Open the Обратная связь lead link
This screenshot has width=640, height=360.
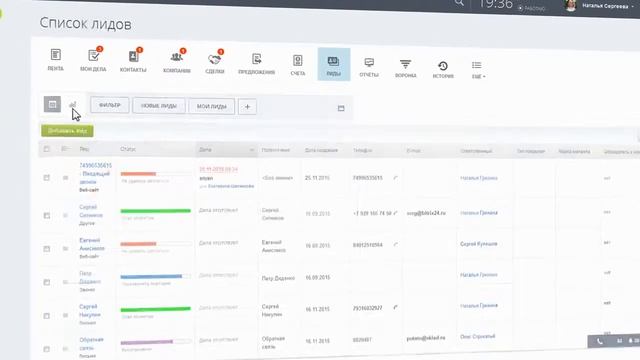point(91,344)
